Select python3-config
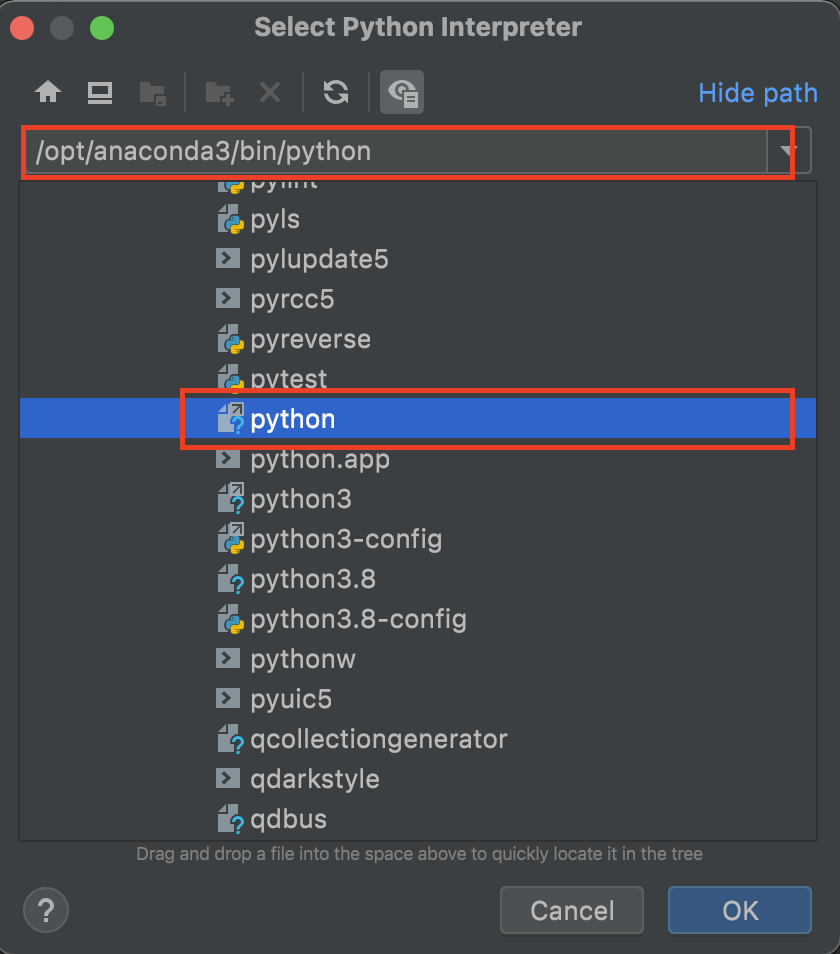The height and width of the screenshot is (954, 840). (346, 539)
